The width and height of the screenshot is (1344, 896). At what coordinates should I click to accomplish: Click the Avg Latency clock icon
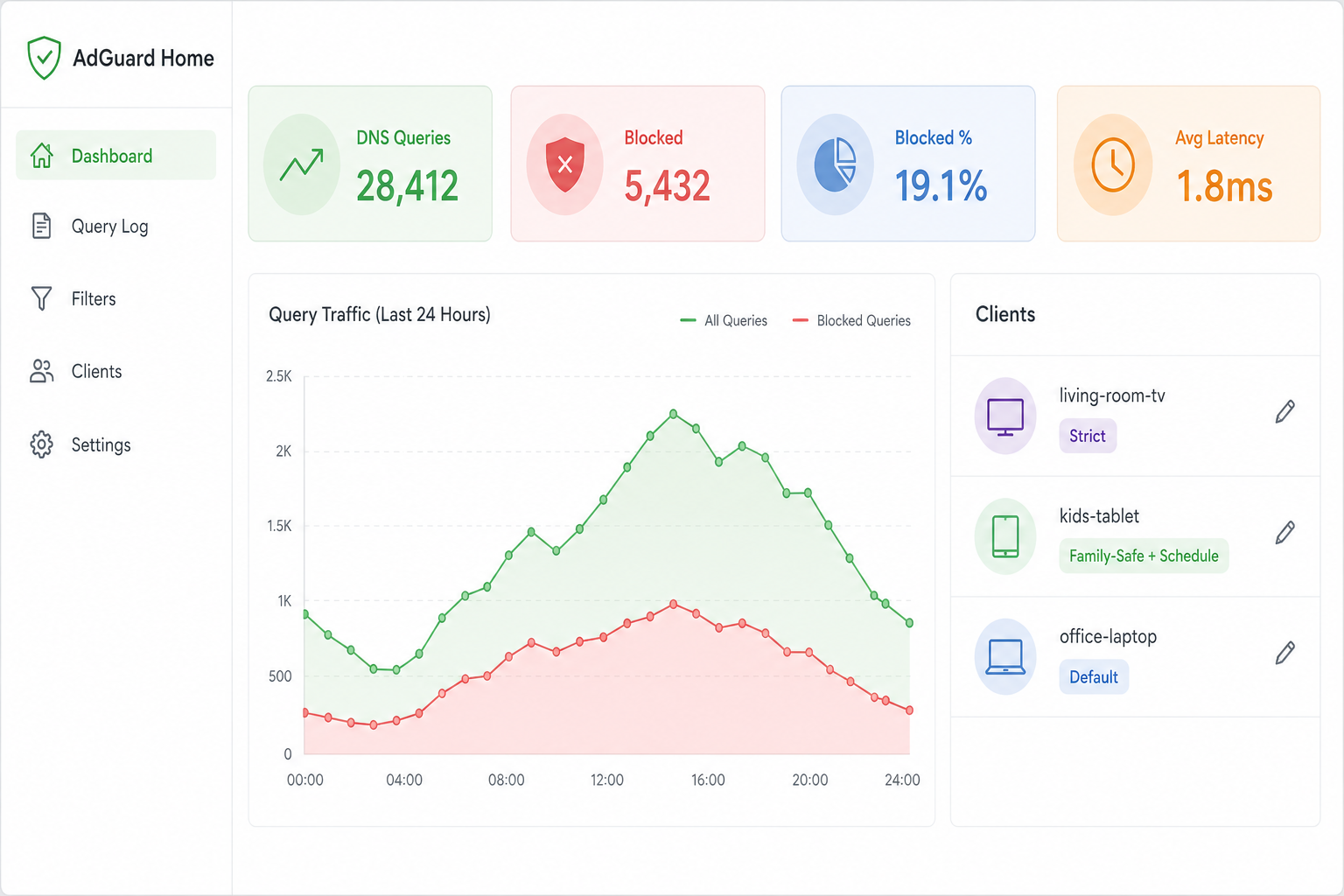[1113, 164]
